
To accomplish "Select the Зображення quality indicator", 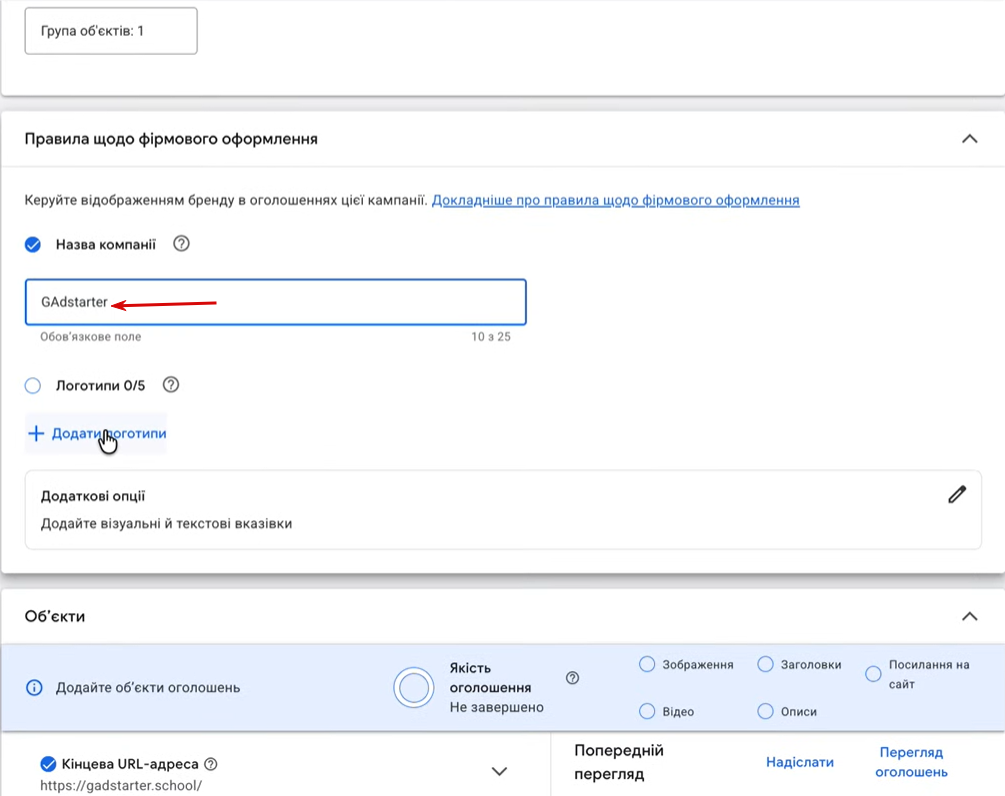I will pos(647,665).
